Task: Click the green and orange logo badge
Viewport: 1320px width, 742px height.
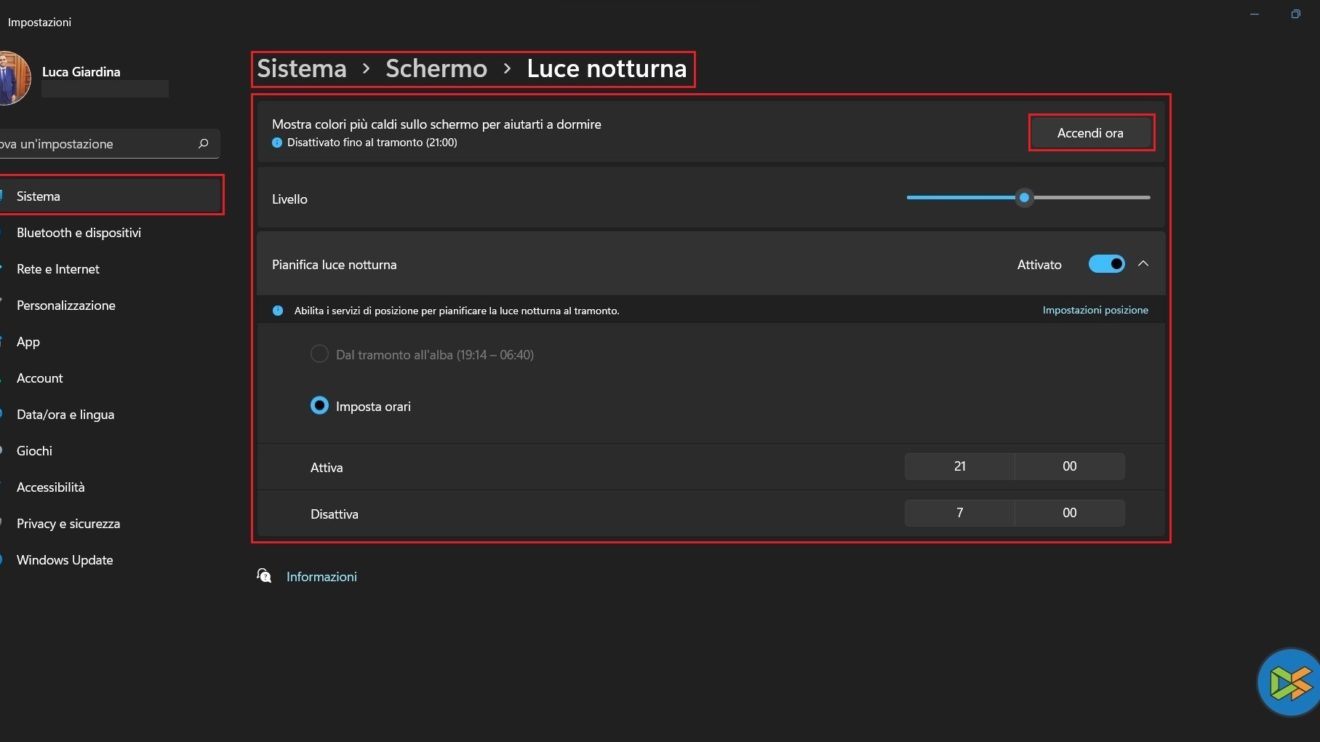Action: point(1290,683)
